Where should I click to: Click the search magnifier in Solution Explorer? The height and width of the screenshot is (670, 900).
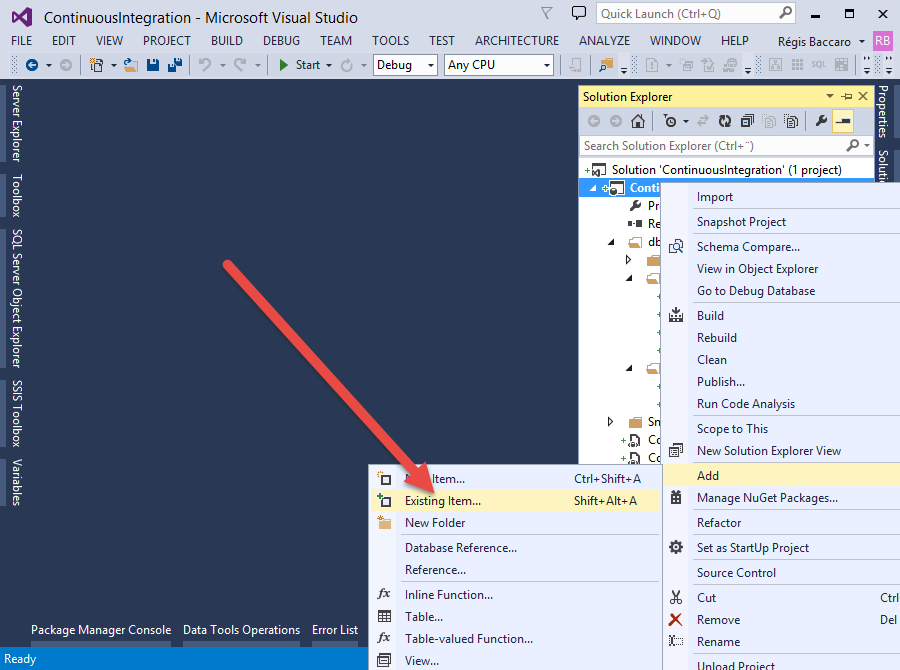click(x=853, y=146)
